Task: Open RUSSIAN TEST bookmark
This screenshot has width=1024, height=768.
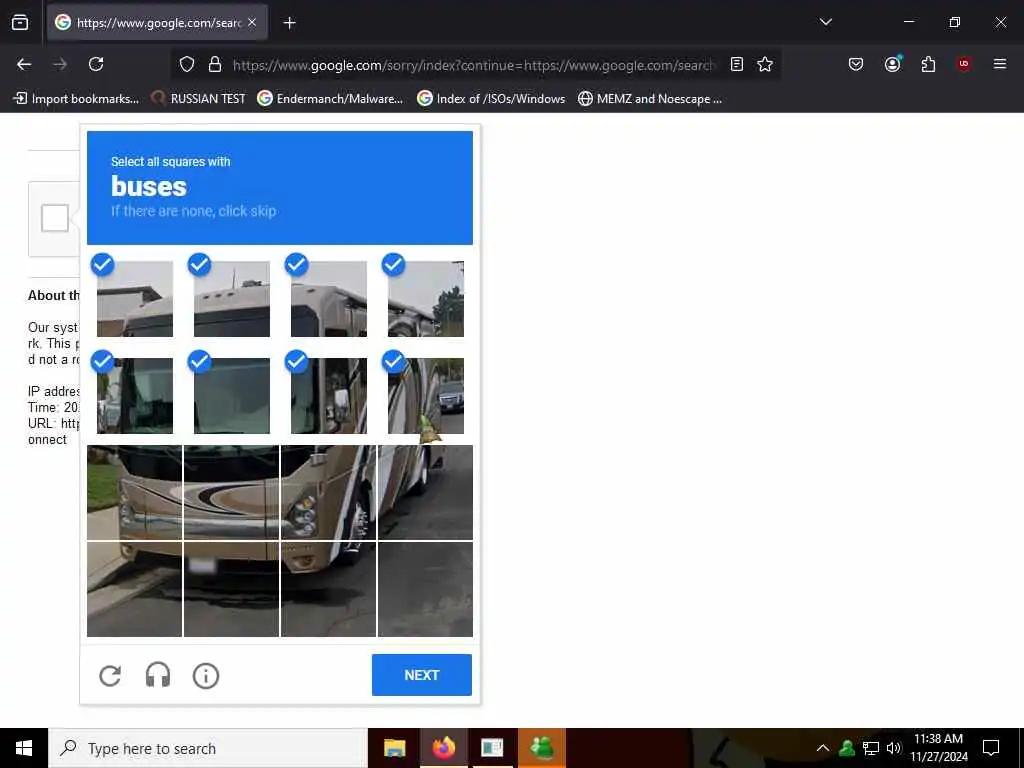Action: (x=198, y=99)
